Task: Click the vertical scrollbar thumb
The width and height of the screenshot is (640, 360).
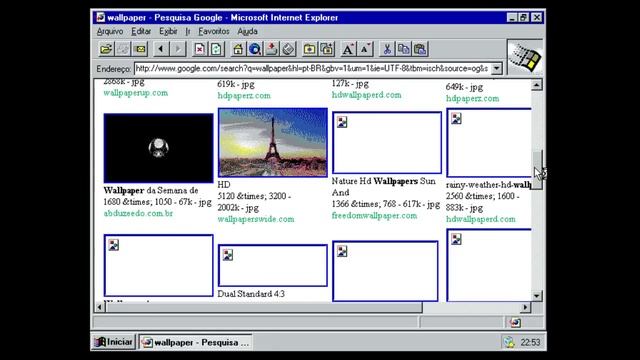Action: coord(537,170)
